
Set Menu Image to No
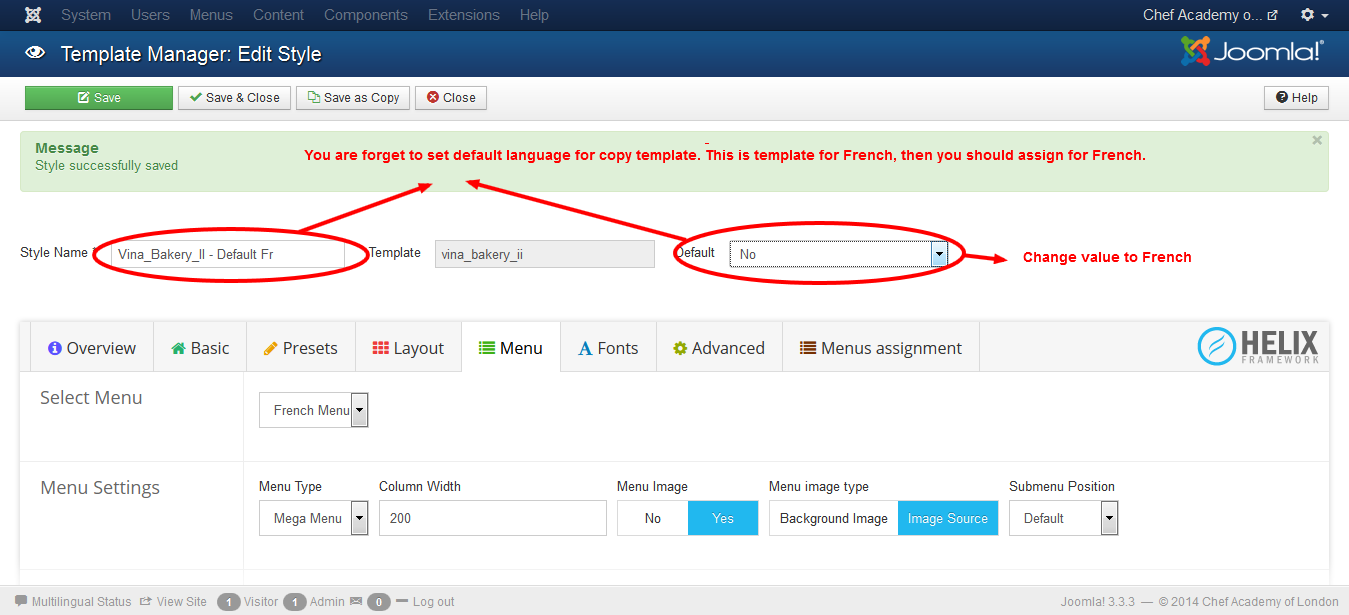(652, 517)
